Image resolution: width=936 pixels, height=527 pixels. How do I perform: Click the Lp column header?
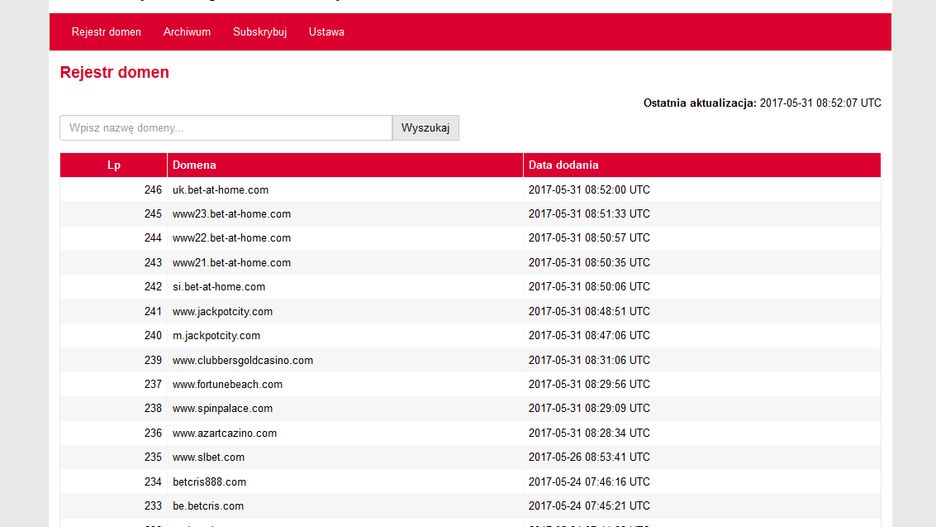tap(113, 165)
